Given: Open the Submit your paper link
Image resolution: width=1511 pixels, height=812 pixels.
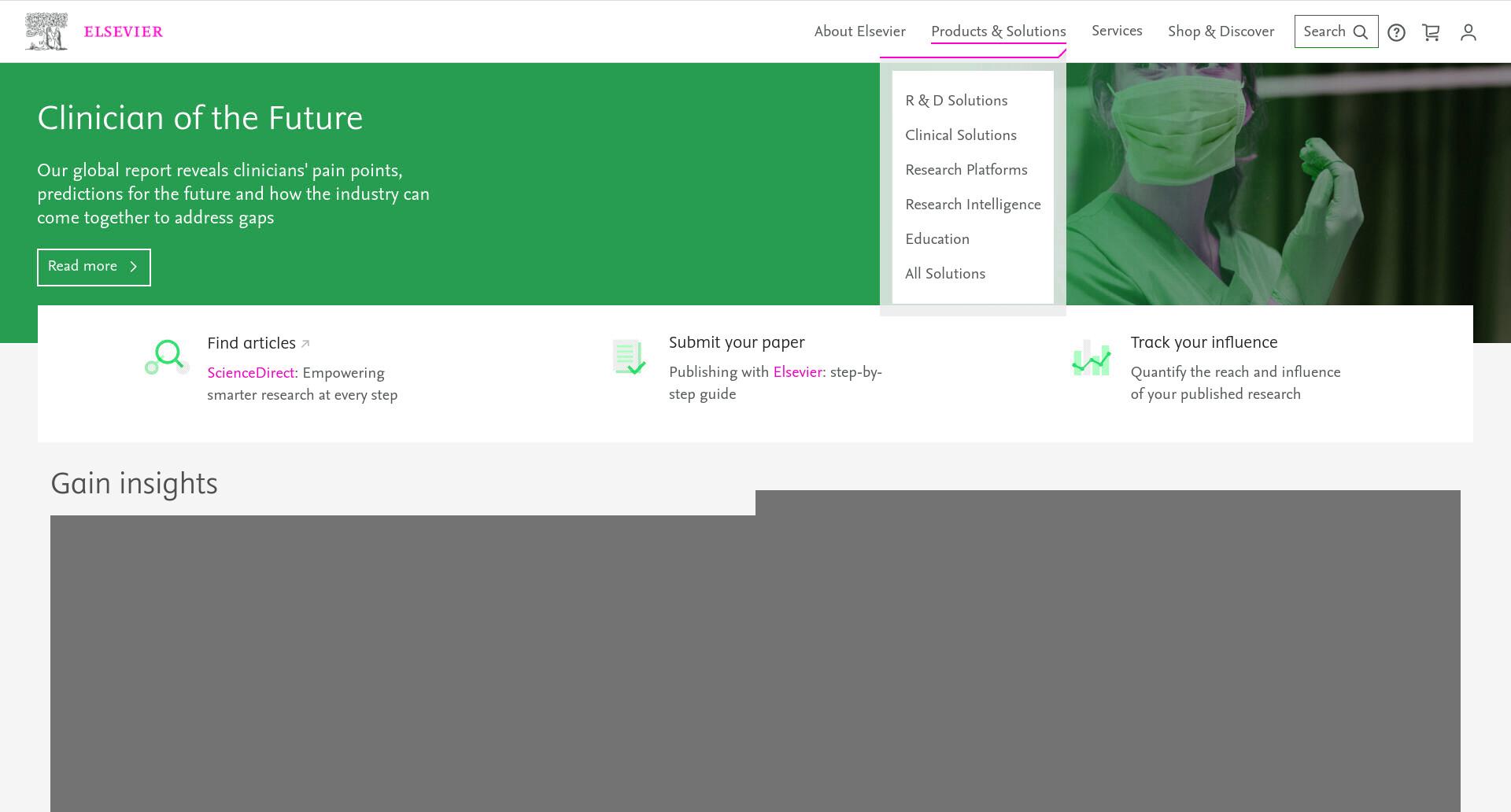Looking at the screenshot, I should pyautogui.click(x=737, y=342).
